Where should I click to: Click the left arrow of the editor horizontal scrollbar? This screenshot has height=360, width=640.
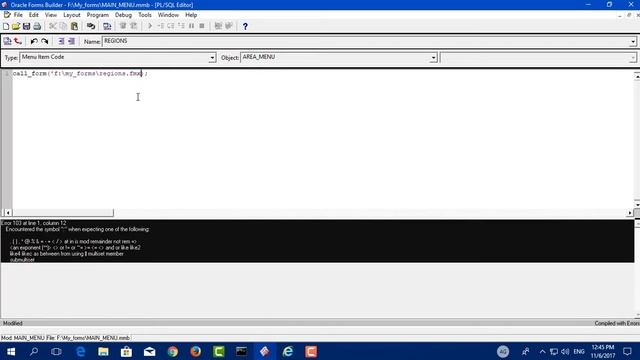tap(7, 213)
